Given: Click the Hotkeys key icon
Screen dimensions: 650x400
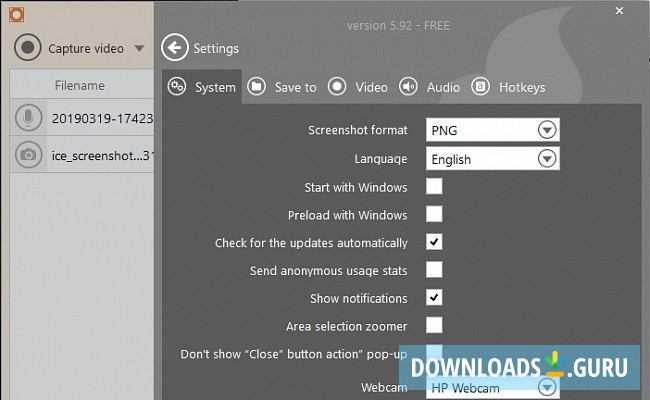Looking at the screenshot, I should [480, 87].
